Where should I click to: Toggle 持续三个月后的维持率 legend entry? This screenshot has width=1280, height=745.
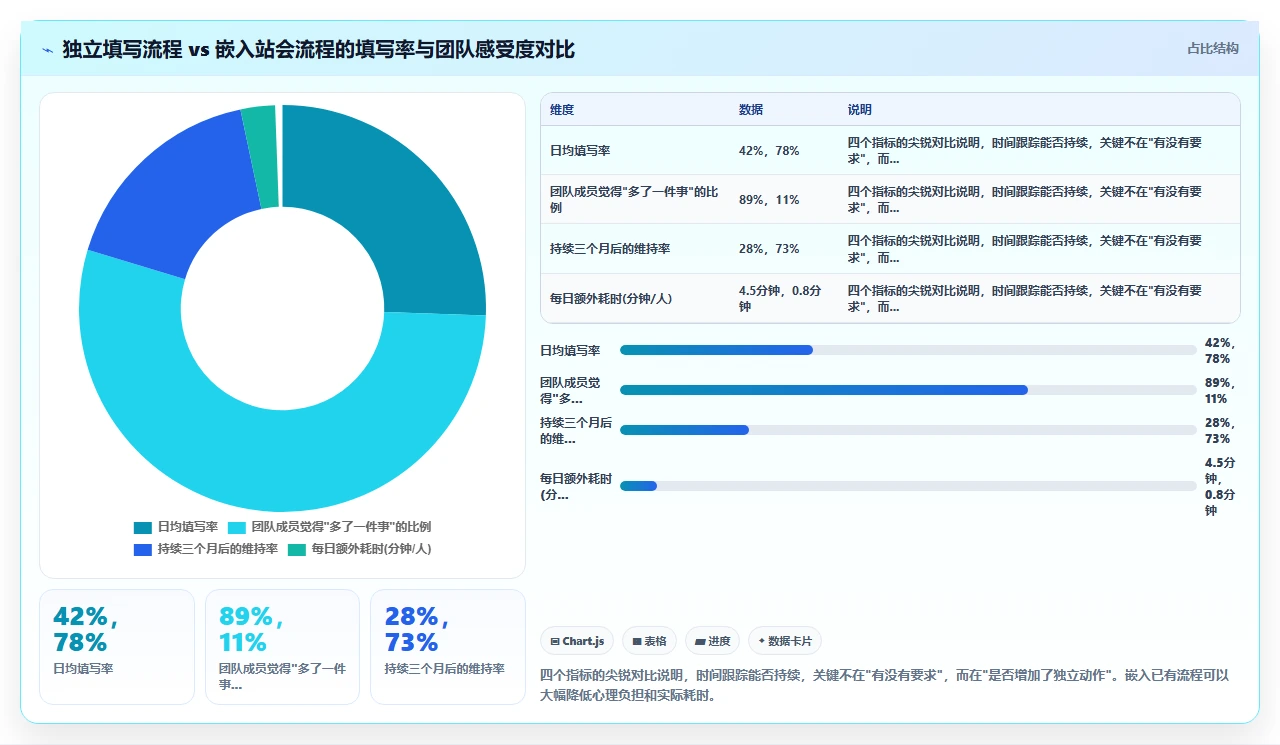coord(205,549)
